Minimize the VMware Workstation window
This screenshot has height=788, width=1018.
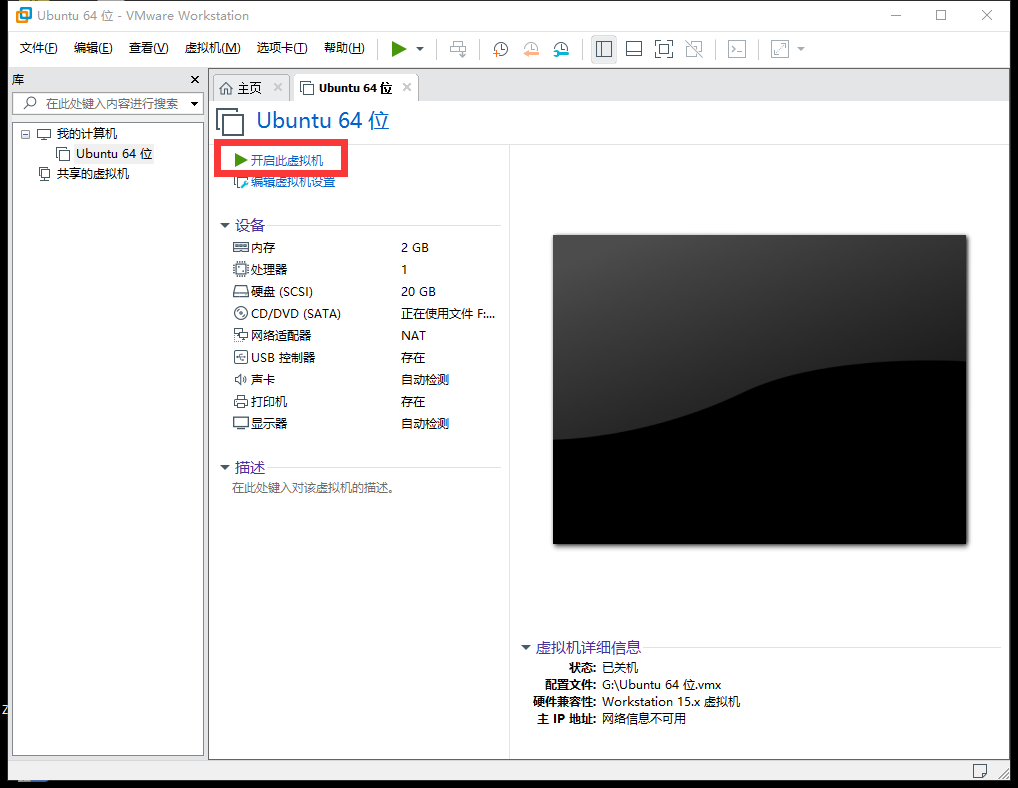pos(896,15)
